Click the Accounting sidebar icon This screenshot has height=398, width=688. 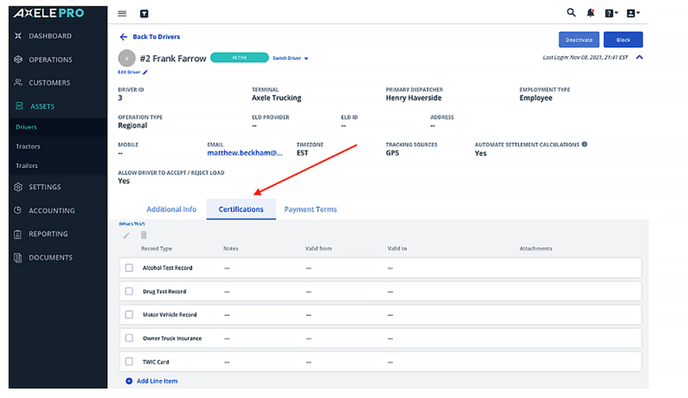(x=18, y=210)
